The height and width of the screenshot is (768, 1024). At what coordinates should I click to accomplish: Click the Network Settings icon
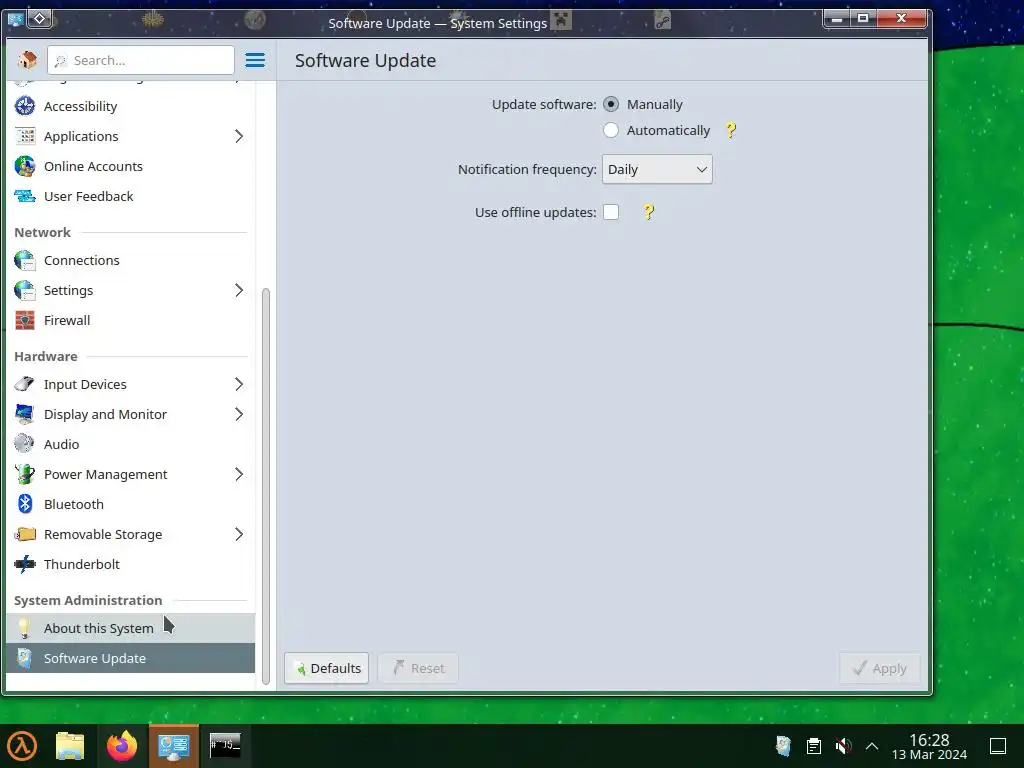coord(25,290)
